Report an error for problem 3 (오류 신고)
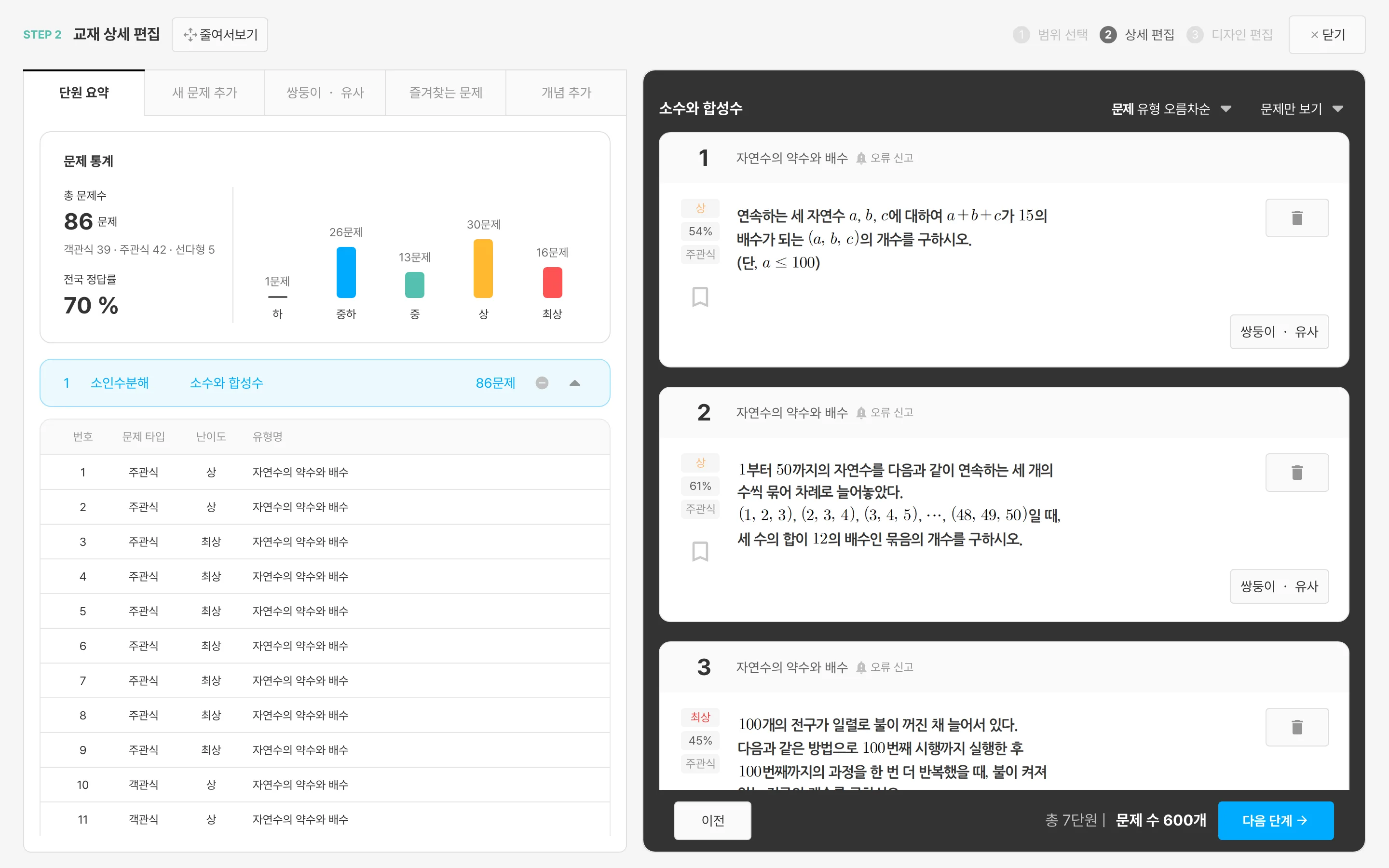The height and width of the screenshot is (868, 1389). (x=885, y=667)
